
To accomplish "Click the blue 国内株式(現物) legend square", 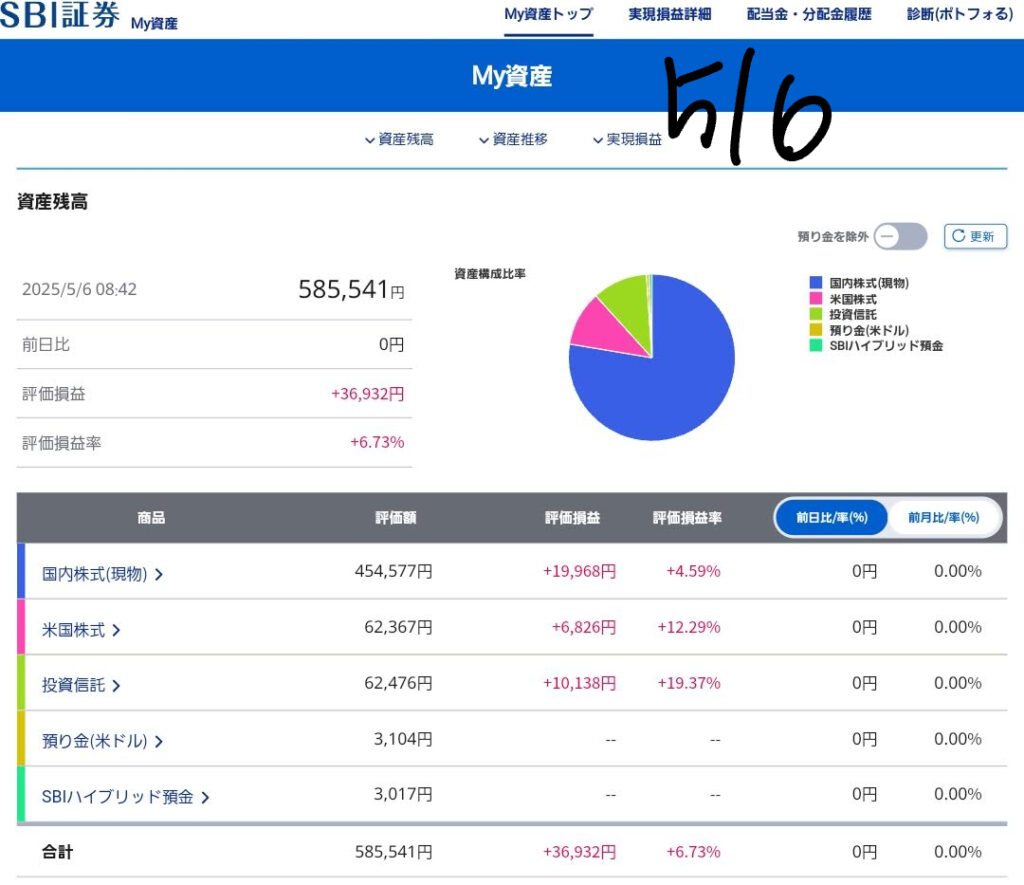I will tap(815, 284).
